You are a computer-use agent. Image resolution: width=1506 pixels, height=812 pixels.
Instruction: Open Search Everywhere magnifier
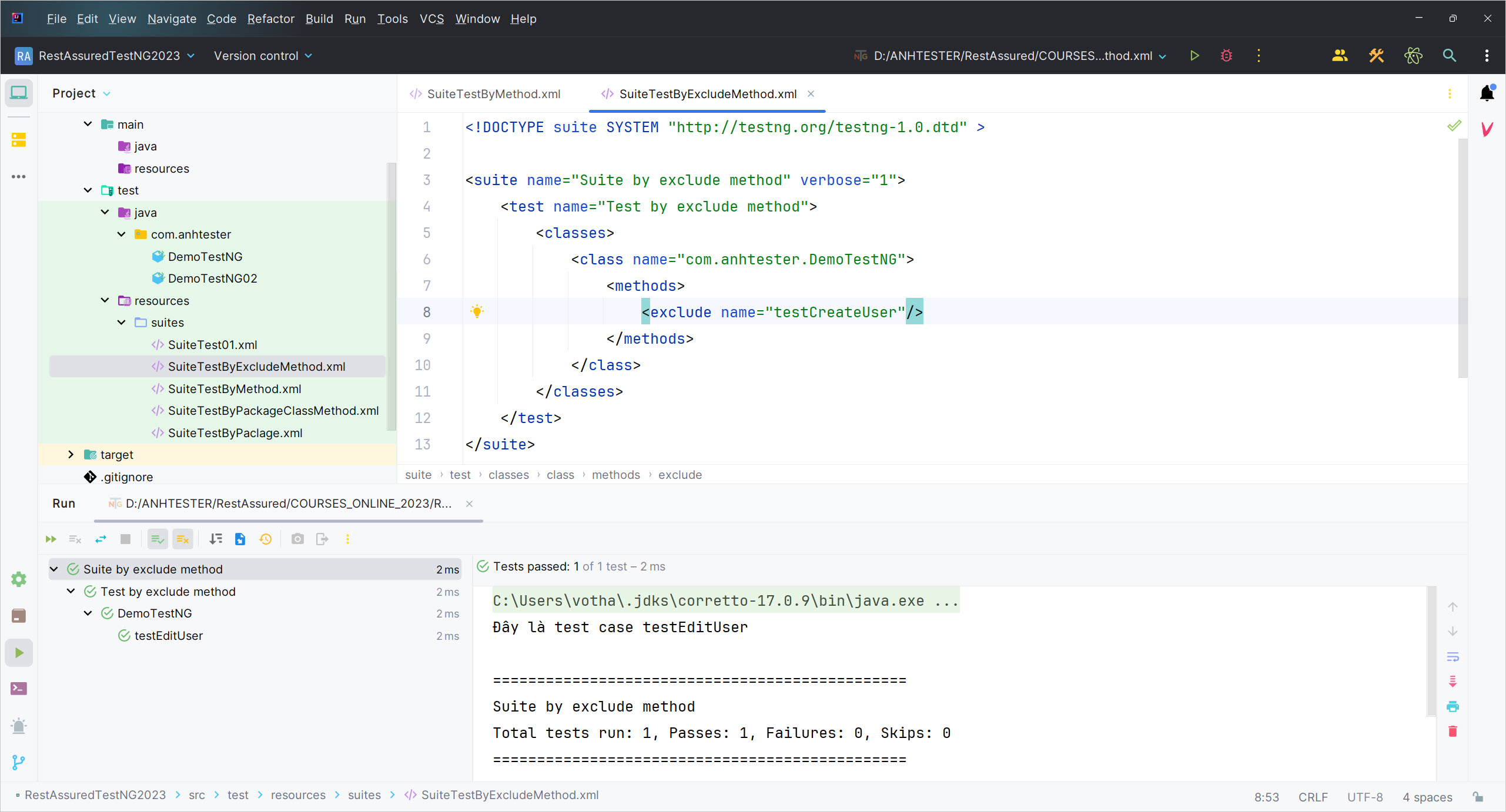coord(1450,56)
